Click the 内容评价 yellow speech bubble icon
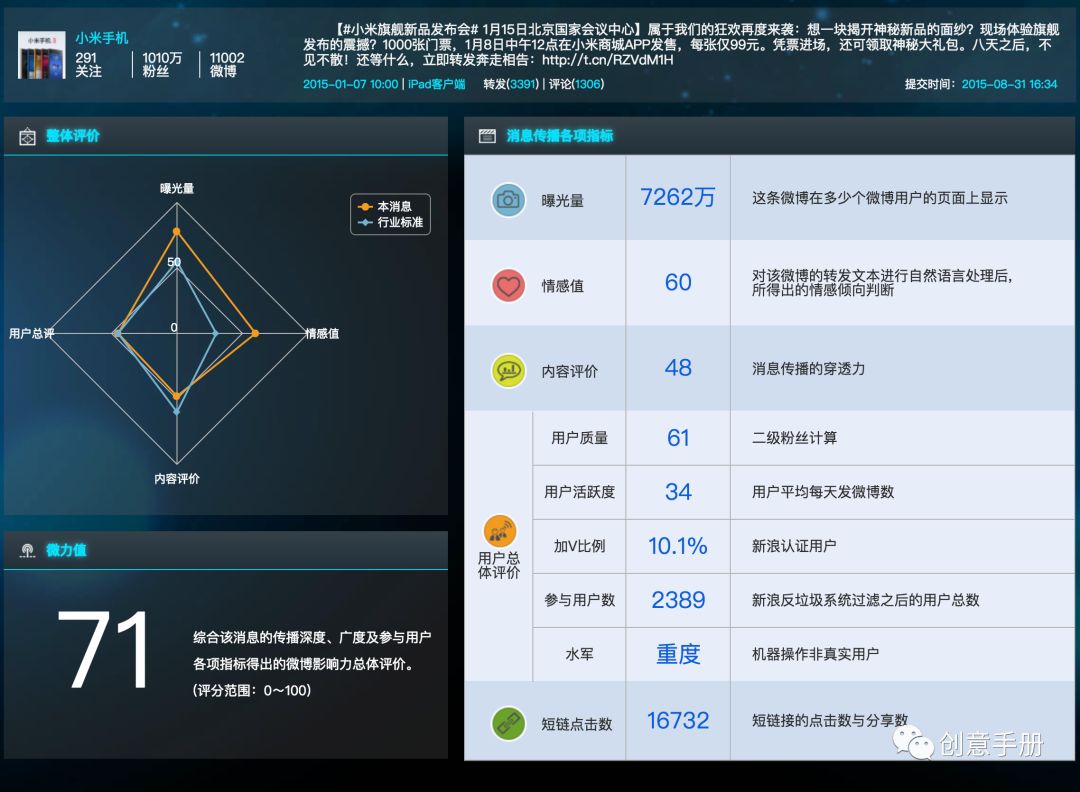This screenshot has width=1080, height=792. [x=508, y=371]
